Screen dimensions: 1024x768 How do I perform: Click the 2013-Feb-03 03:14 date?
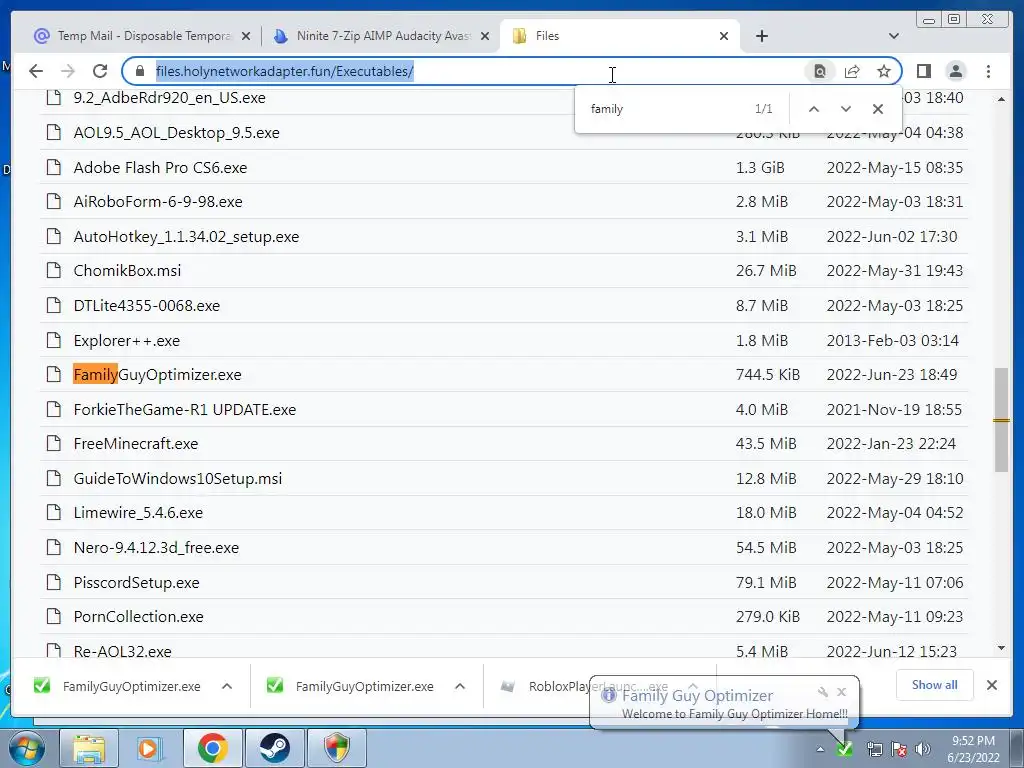(x=892, y=340)
